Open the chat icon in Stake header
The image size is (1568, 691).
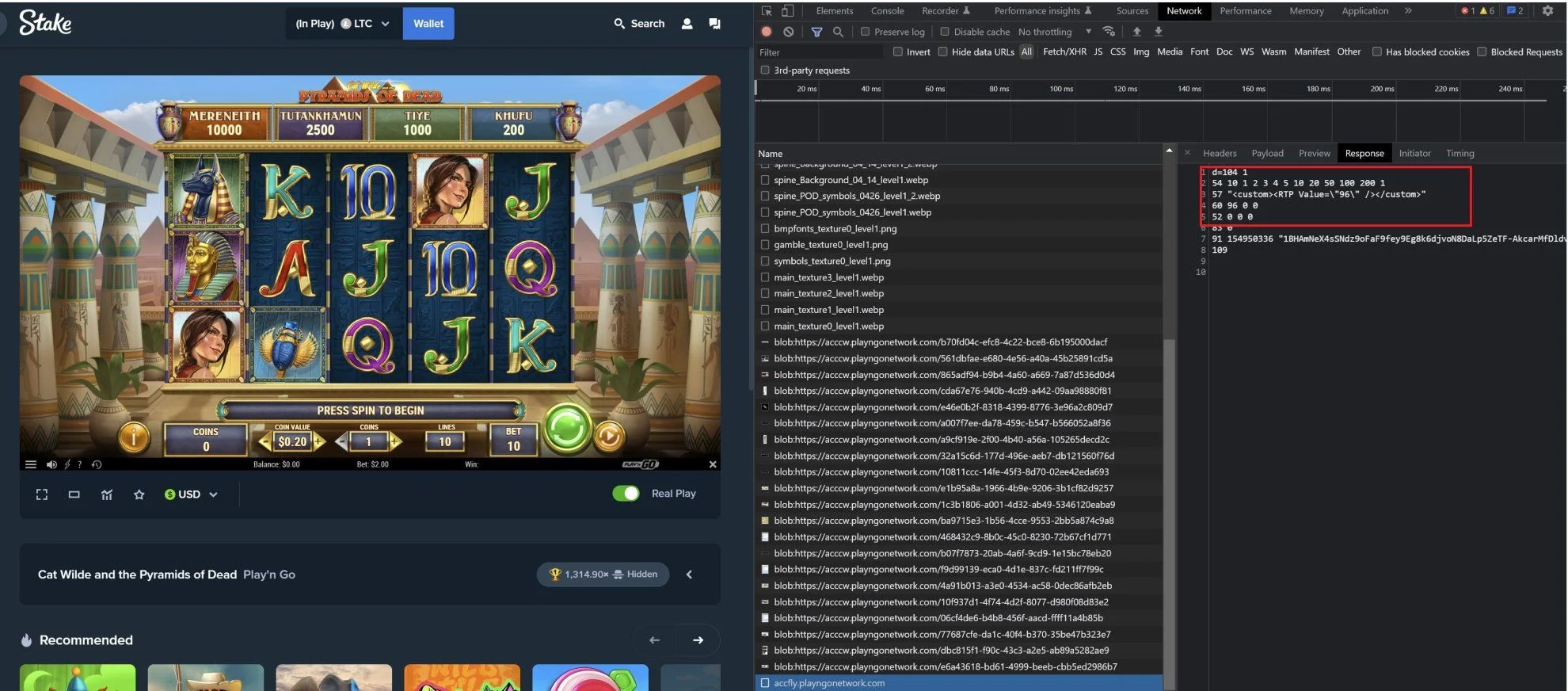click(714, 24)
